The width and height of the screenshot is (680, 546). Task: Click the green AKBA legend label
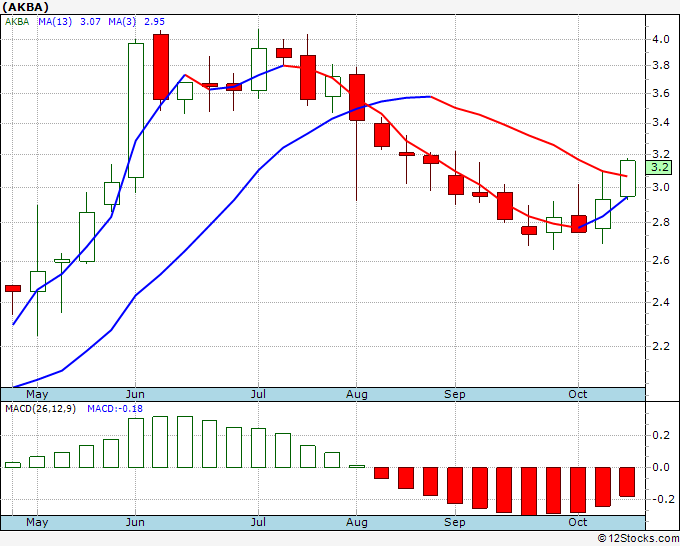point(17,22)
